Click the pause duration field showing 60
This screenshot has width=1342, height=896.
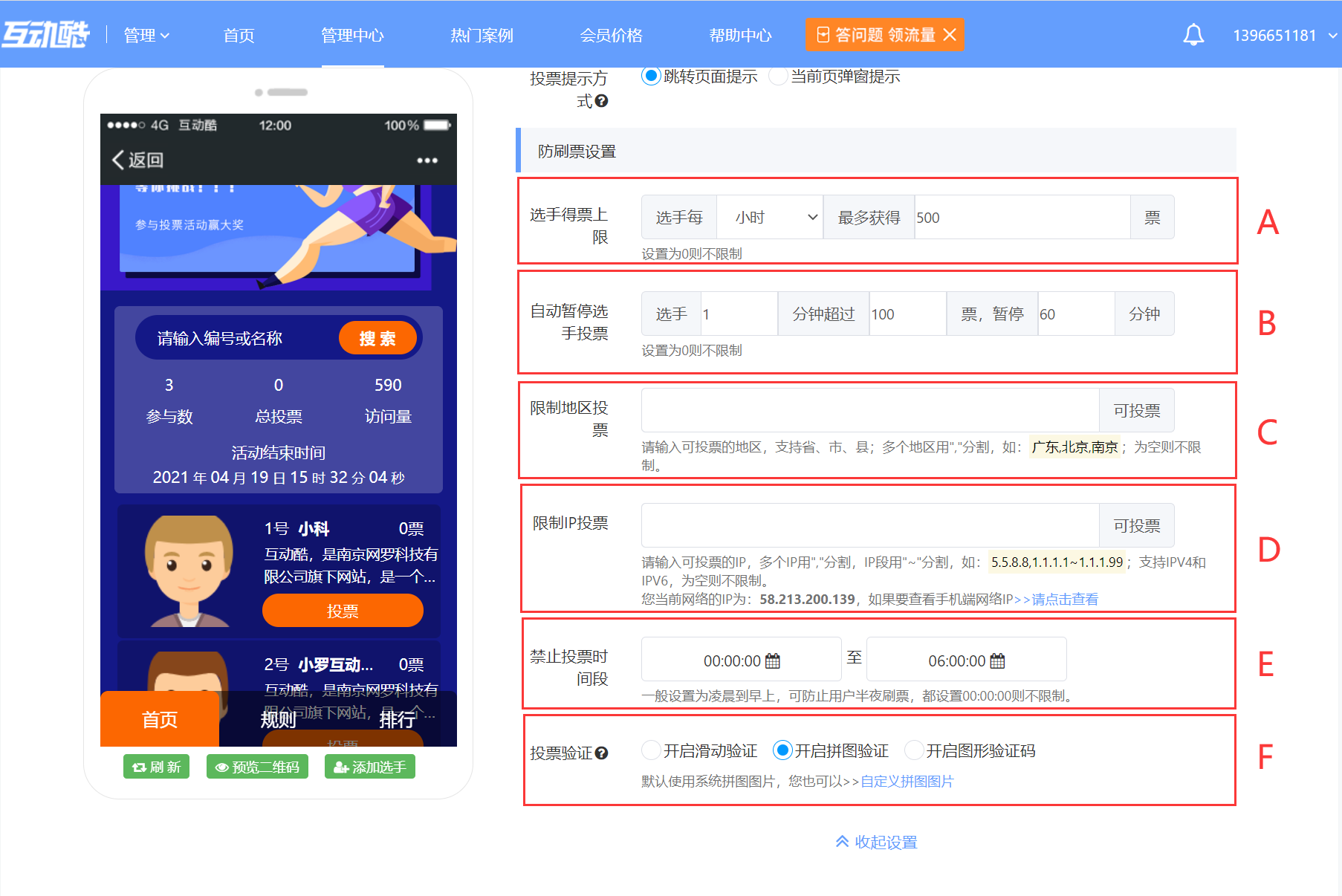tap(1076, 314)
